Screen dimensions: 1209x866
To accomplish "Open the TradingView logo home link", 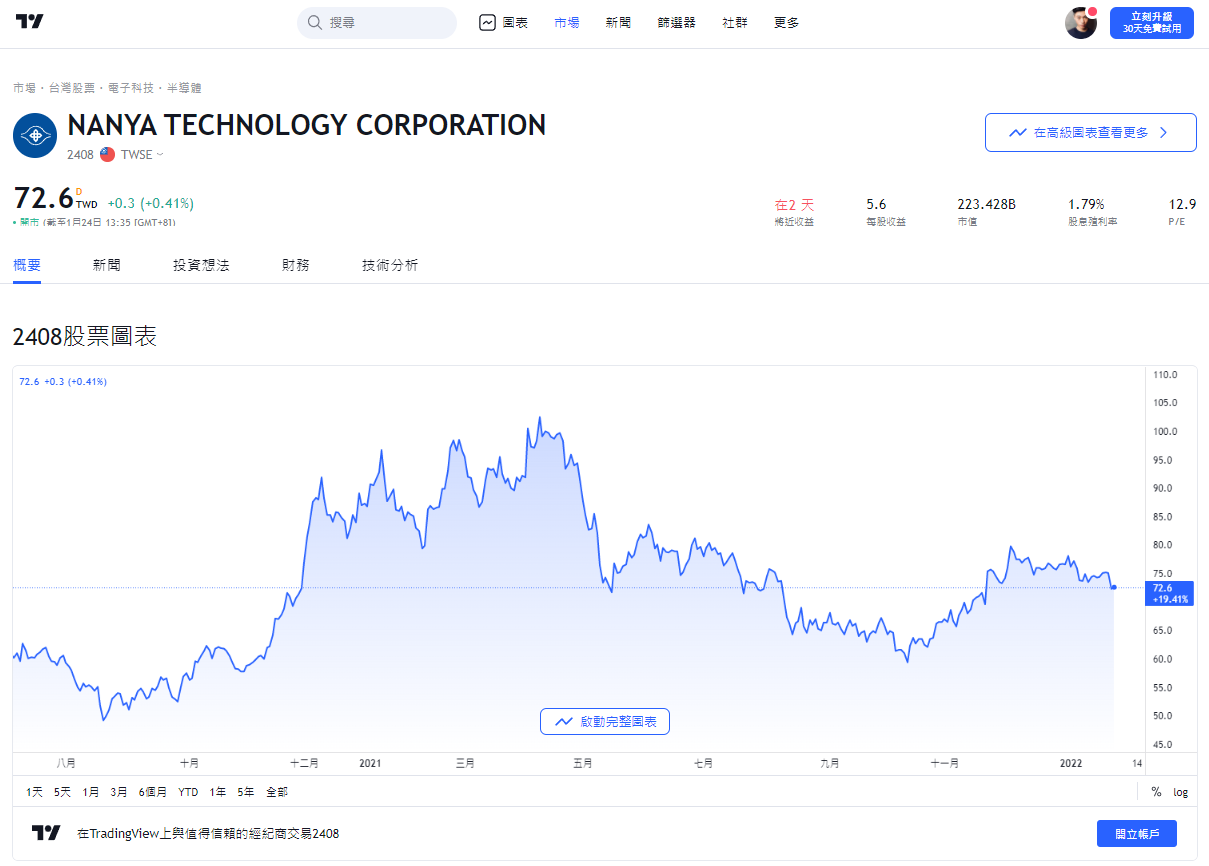I will tap(30, 22).
